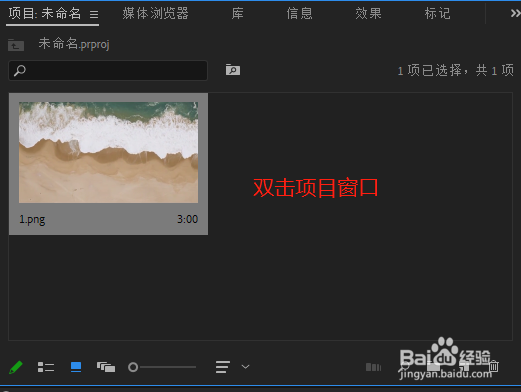
Task: Click the 3:00 duration label
Action: tap(187, 219)
